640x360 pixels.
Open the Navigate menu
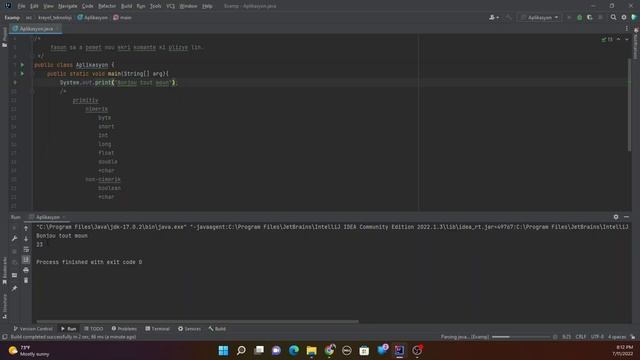pyautogui.click(x=67, y=6)
